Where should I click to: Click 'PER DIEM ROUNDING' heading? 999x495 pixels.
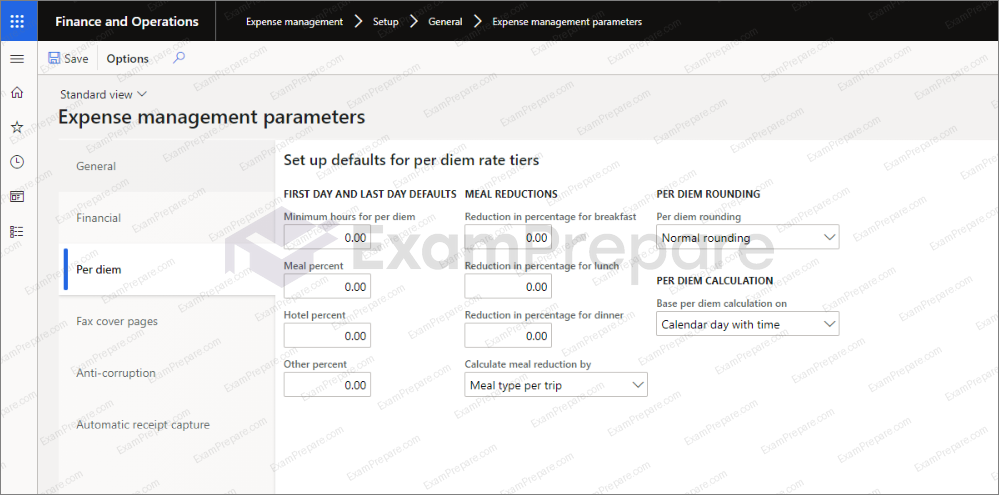pos(708,194)
